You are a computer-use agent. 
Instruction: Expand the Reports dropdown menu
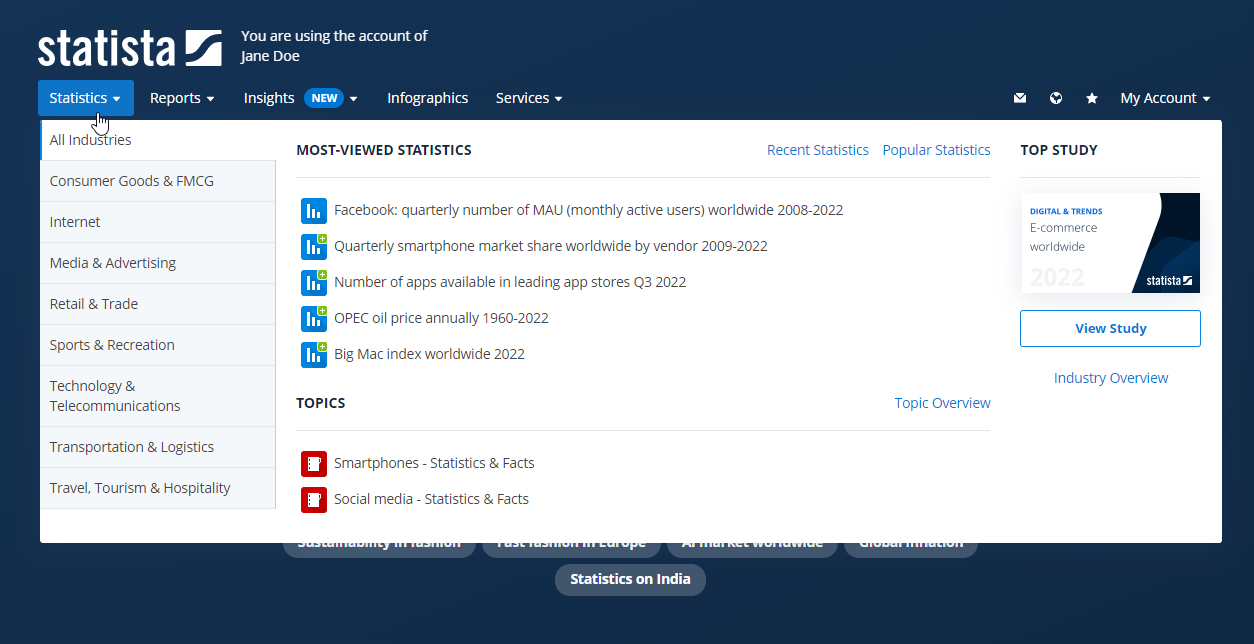182,98
